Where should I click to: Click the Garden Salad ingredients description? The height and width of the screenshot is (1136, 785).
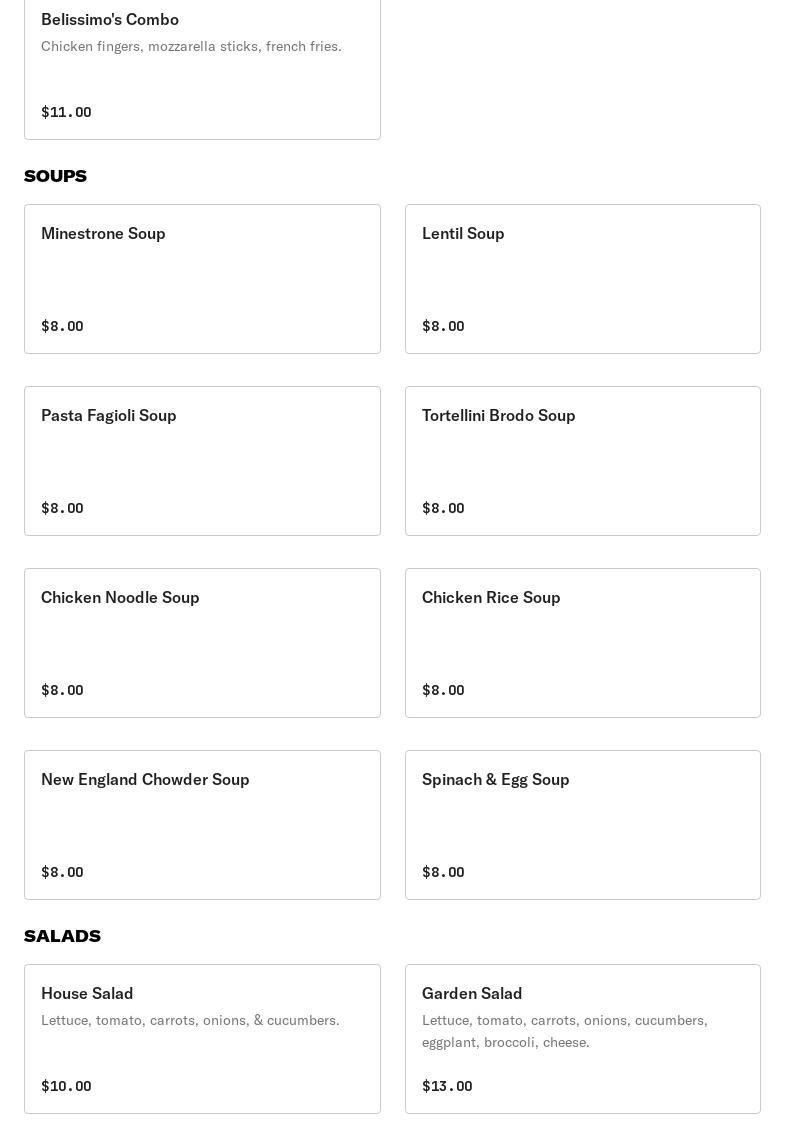point(564,1031)
